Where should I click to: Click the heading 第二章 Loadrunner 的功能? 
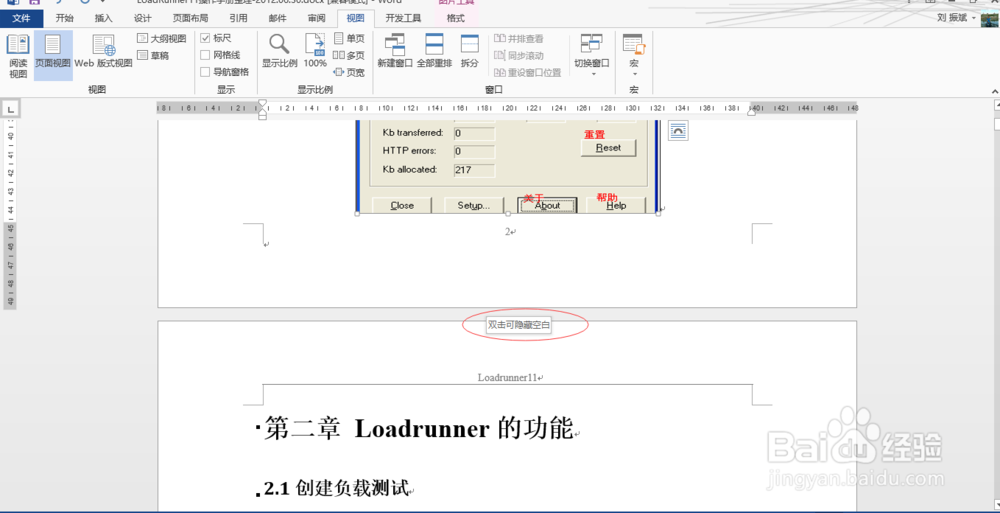pyautogui.click(x=418, y=429)
